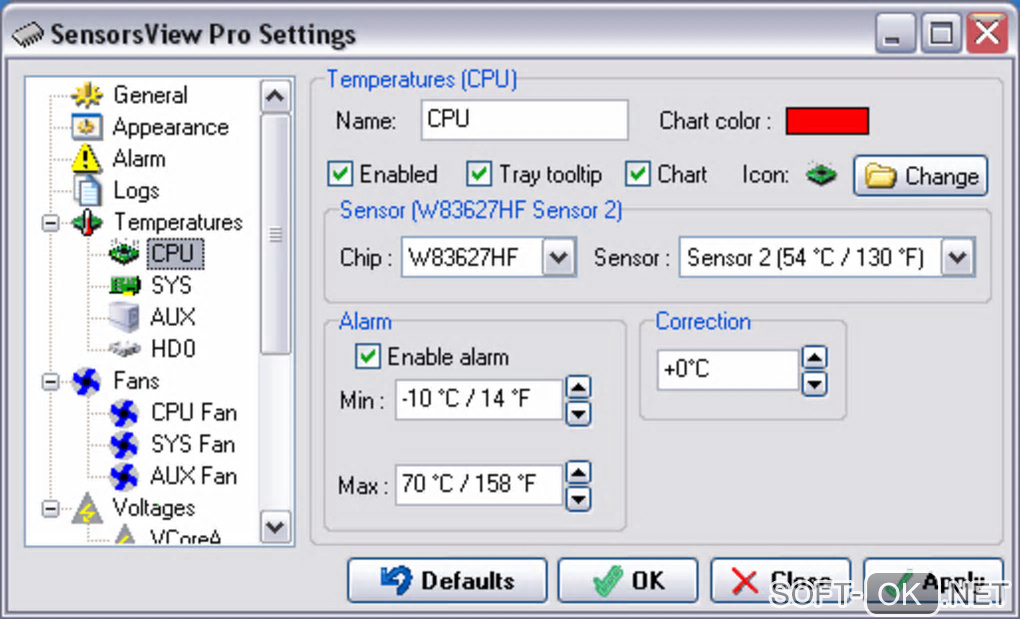The width and height of the screenshot is (1020, 619).
Task: Select the Appearance icon in tree
Action: click(x=87, y=127)
